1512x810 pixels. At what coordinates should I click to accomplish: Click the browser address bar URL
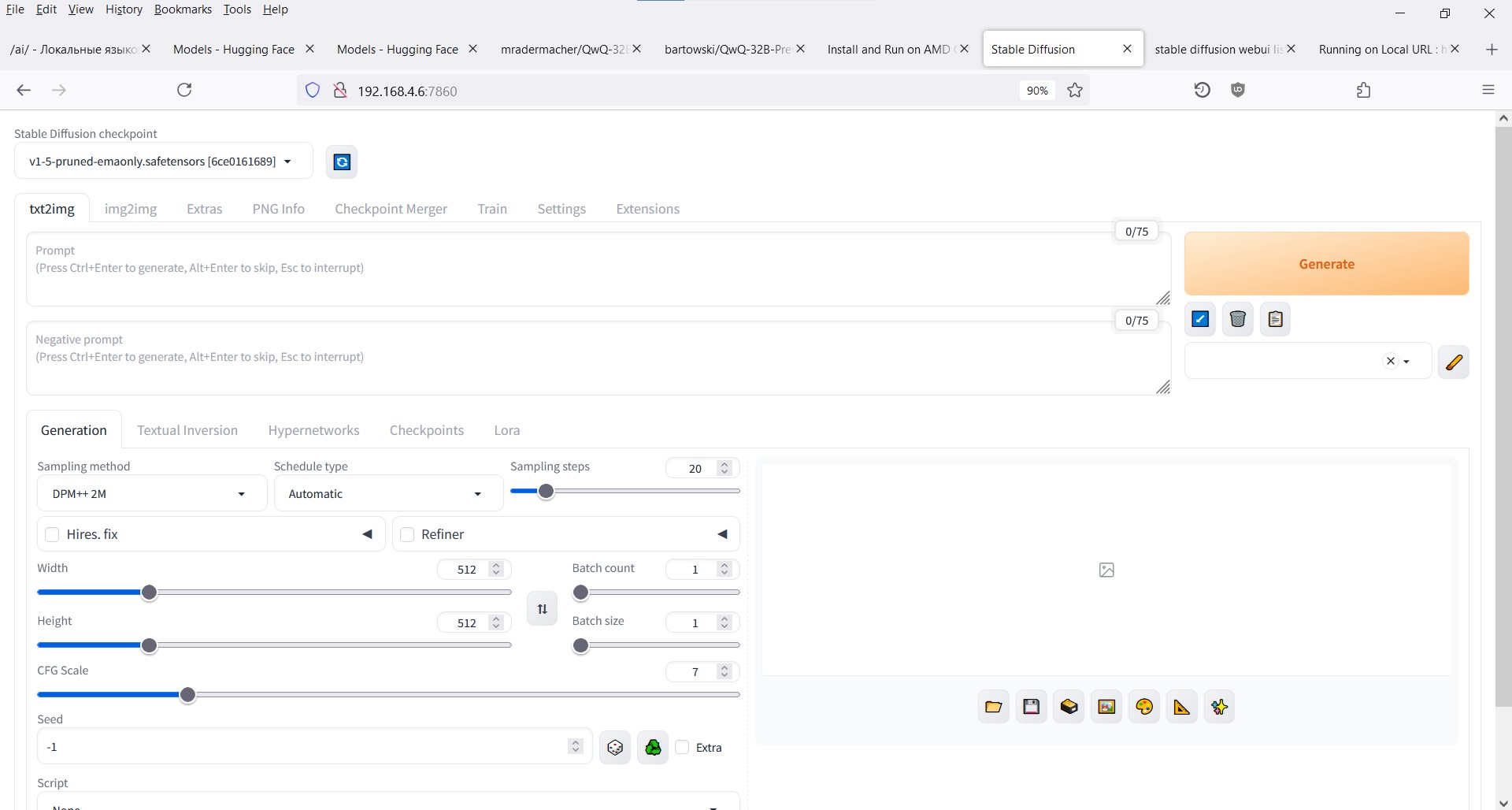[407, 91]
